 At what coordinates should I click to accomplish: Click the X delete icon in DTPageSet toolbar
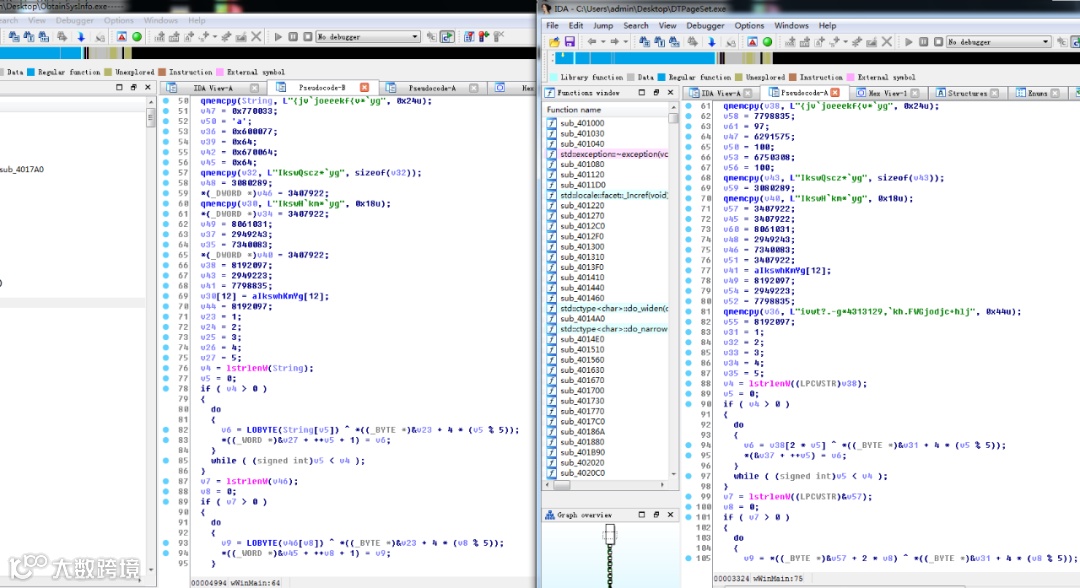[x=887, y=42]
